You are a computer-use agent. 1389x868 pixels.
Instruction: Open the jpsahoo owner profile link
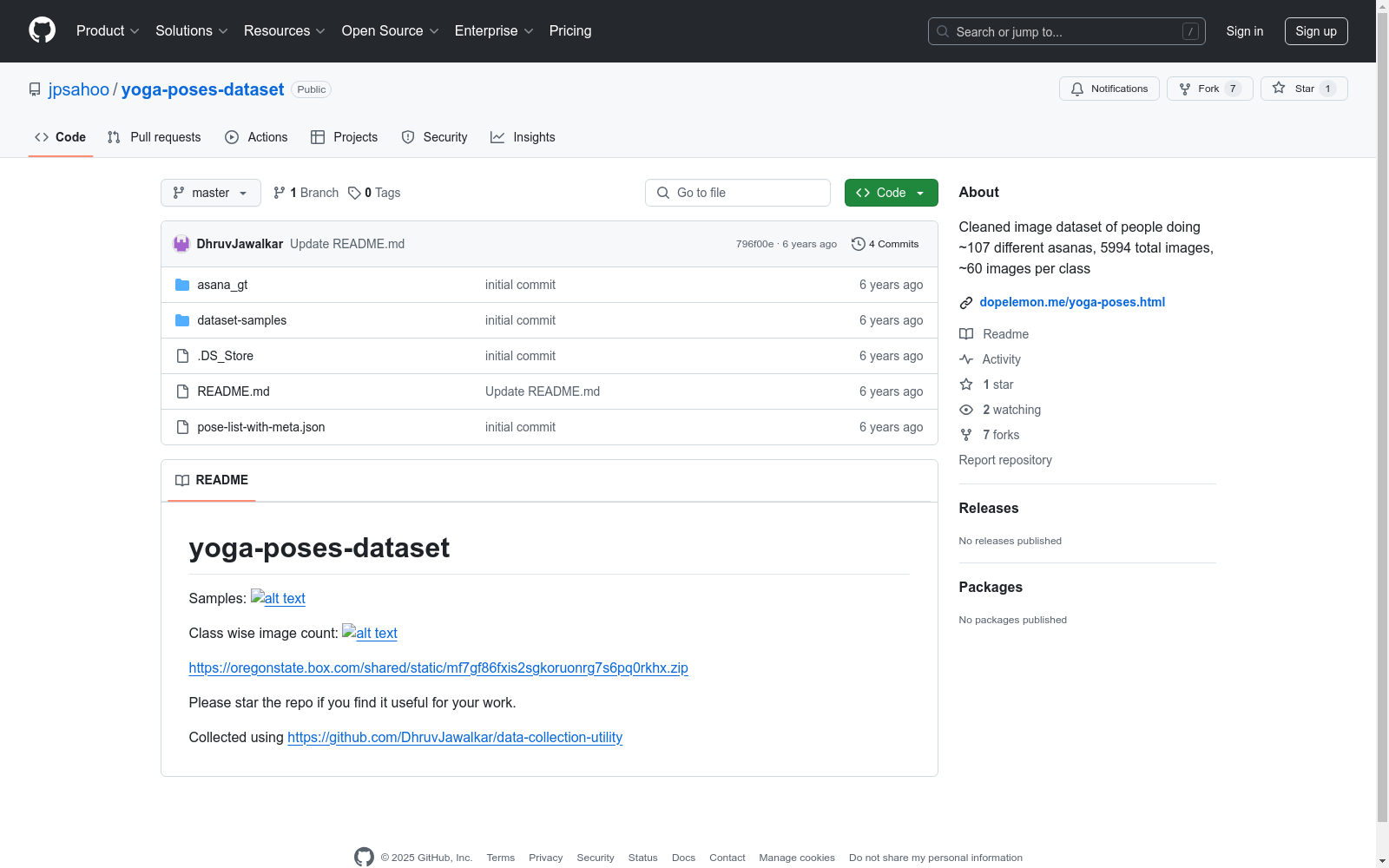[79, 89]
